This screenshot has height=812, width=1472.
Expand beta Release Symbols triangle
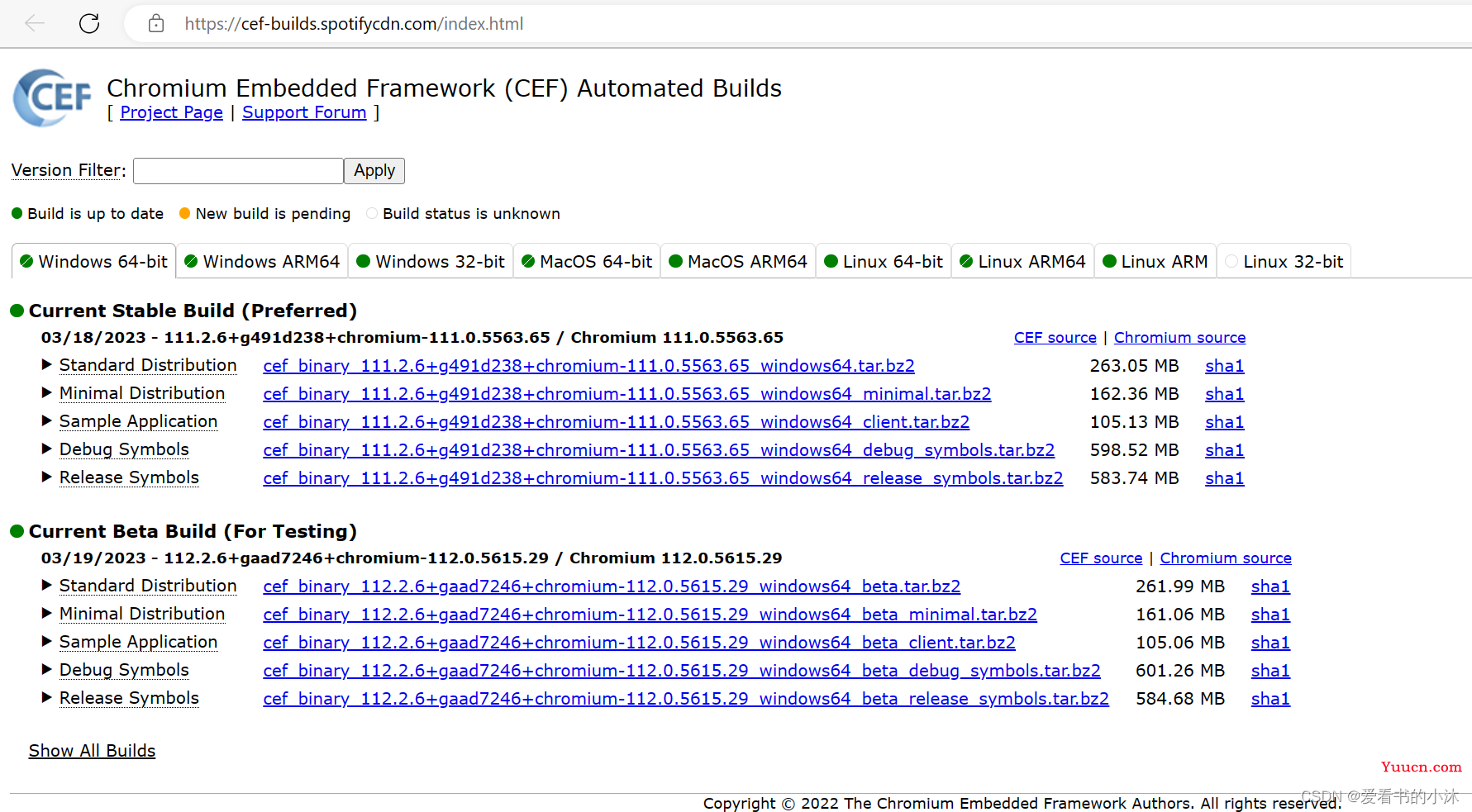coord(47,697)
